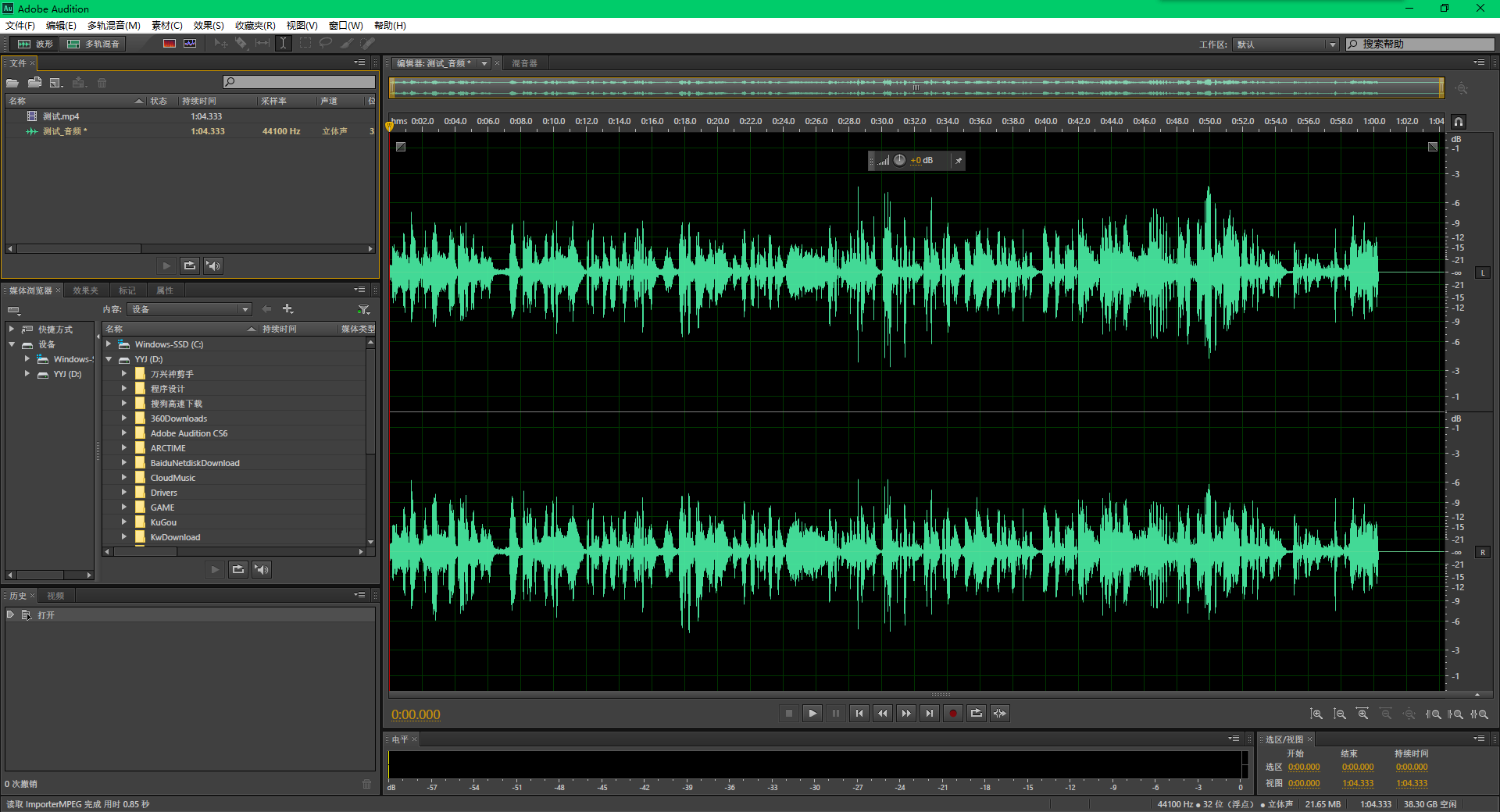Open the 编辑(E) menu

click(61, 26)
